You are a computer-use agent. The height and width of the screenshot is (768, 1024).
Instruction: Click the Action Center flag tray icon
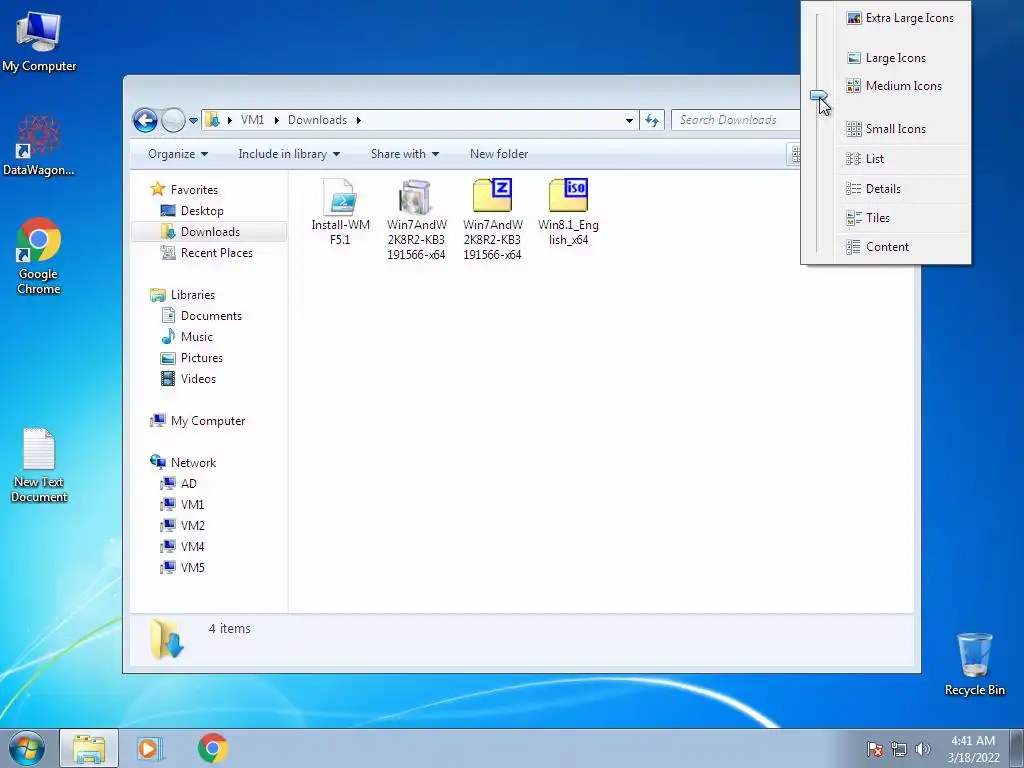pos(875,749)
